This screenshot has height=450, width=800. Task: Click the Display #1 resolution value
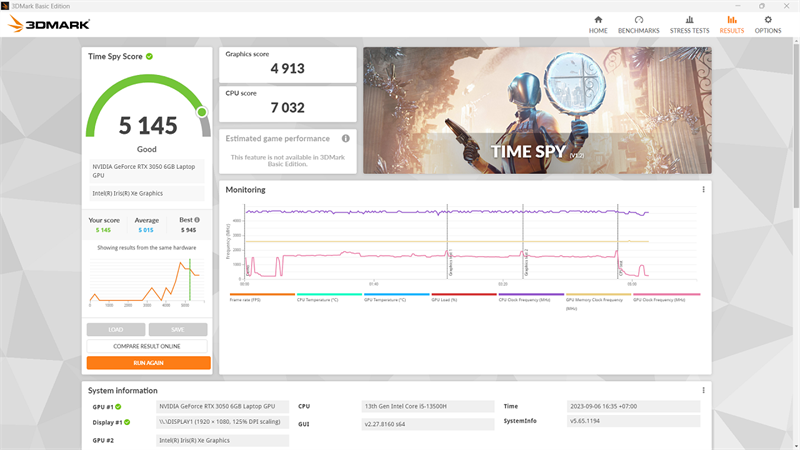(x=222, y=422)
